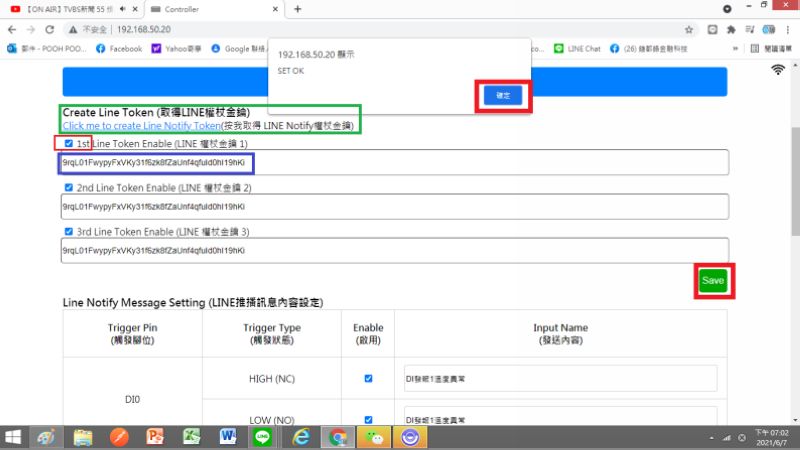Open the Chrome extensions puzzle icon

coord(732,30)
